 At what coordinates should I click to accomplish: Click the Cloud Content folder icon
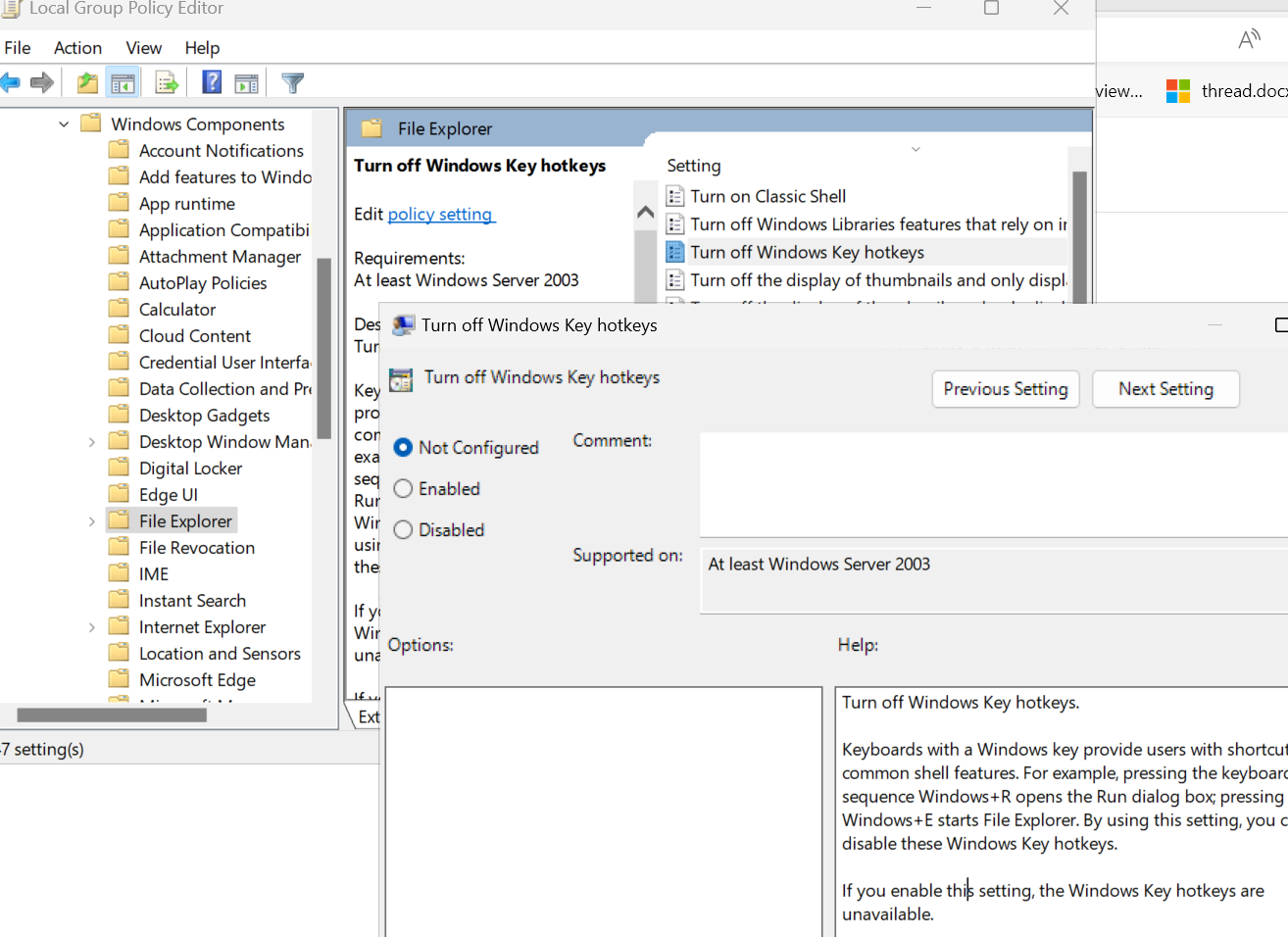pos(119,335)
